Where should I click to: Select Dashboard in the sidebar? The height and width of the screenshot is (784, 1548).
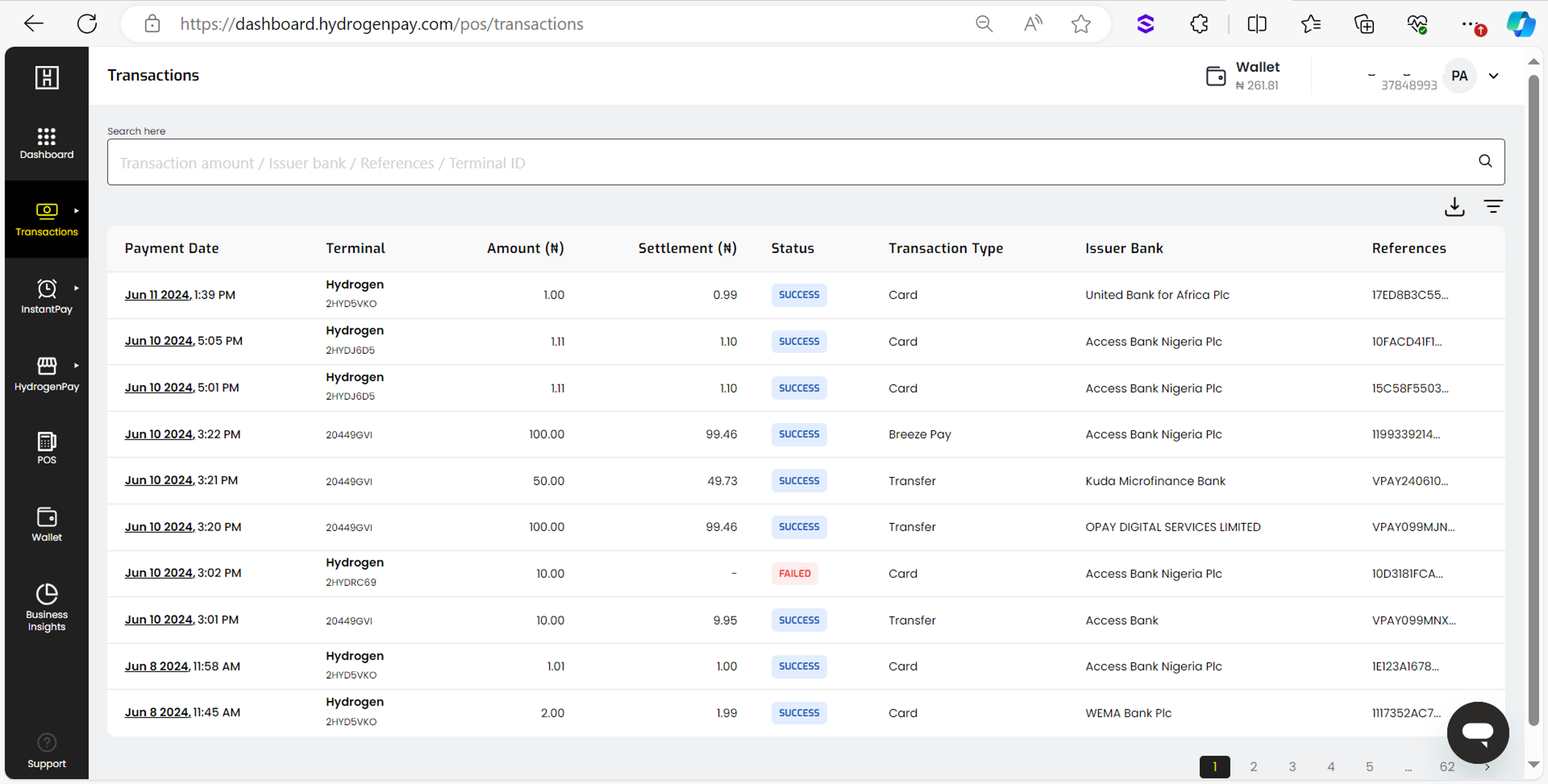(x=46, y=144)
